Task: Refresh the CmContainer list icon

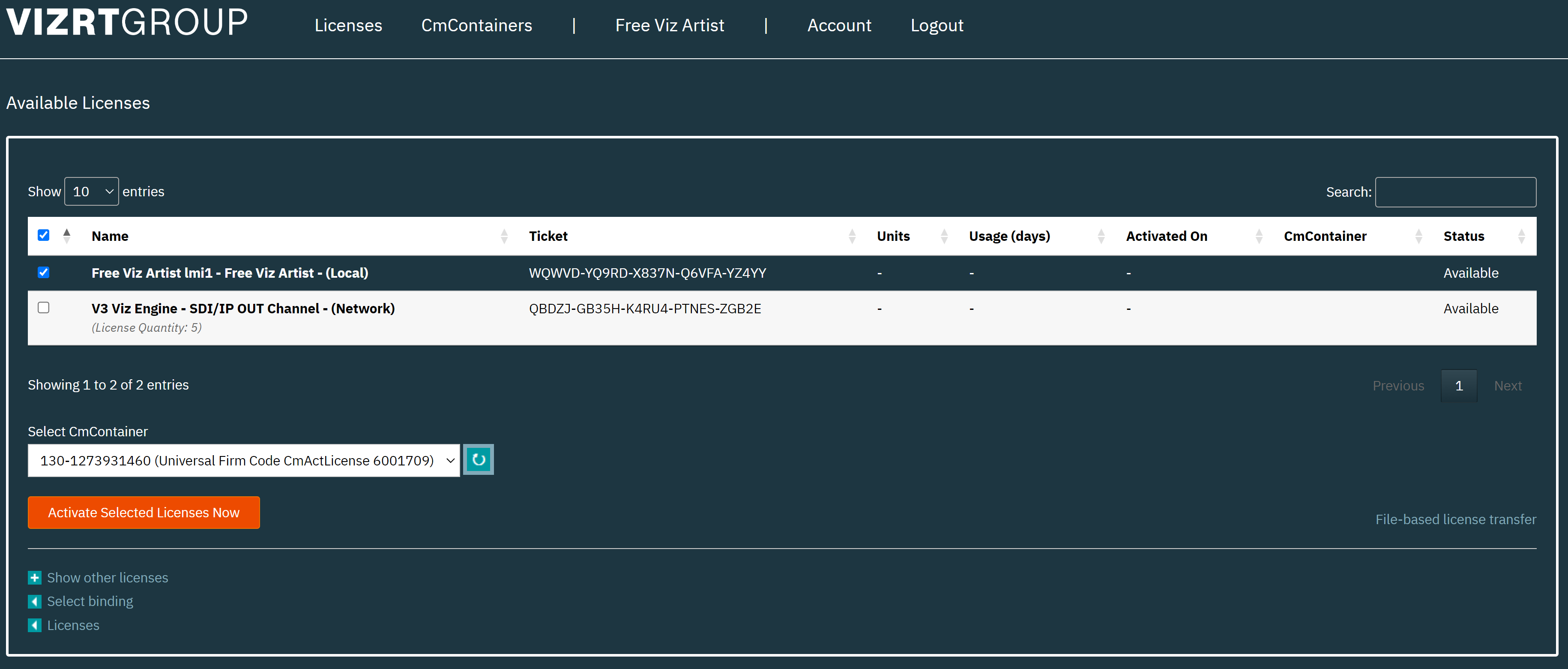Action: [479, 459]
